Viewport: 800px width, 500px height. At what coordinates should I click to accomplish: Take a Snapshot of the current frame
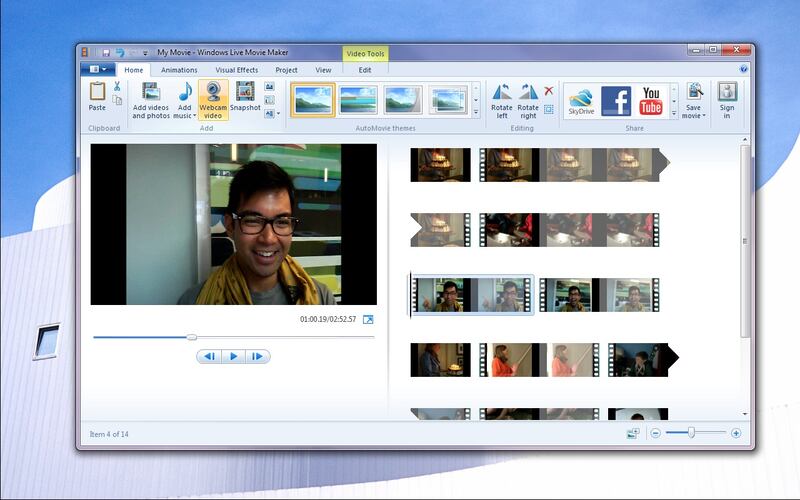246,97
